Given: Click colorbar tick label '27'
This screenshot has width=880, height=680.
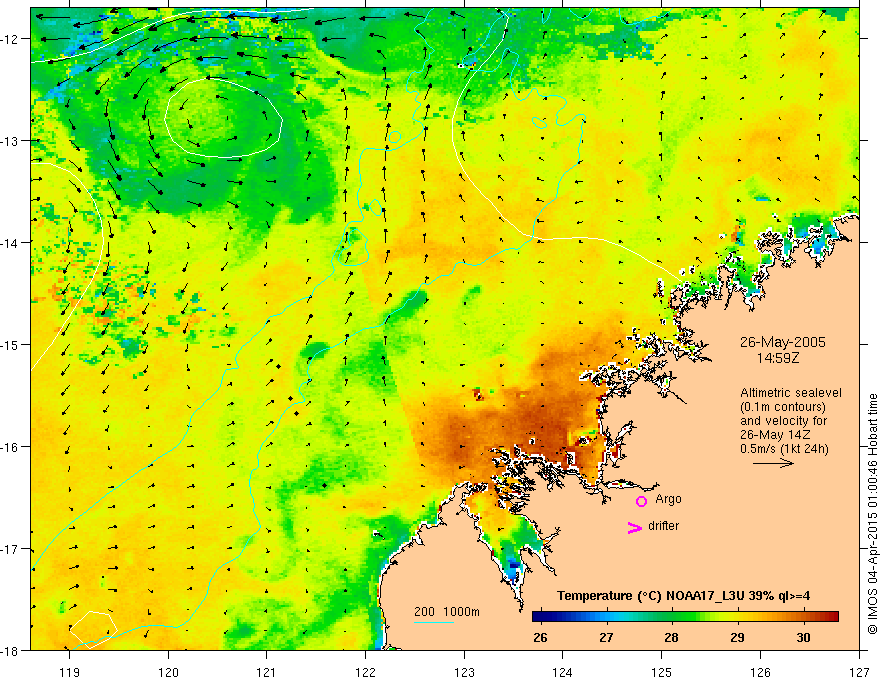Looking at the screenshot, I should point(606,637).
